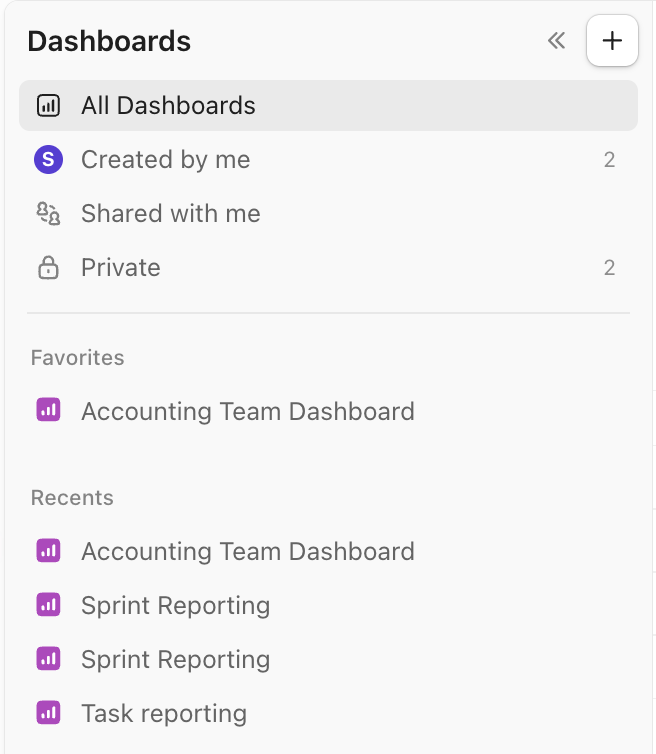This screenshot has height=754, width=656.
Task: Open the Created by me filter
Action: tap(166, 160)
